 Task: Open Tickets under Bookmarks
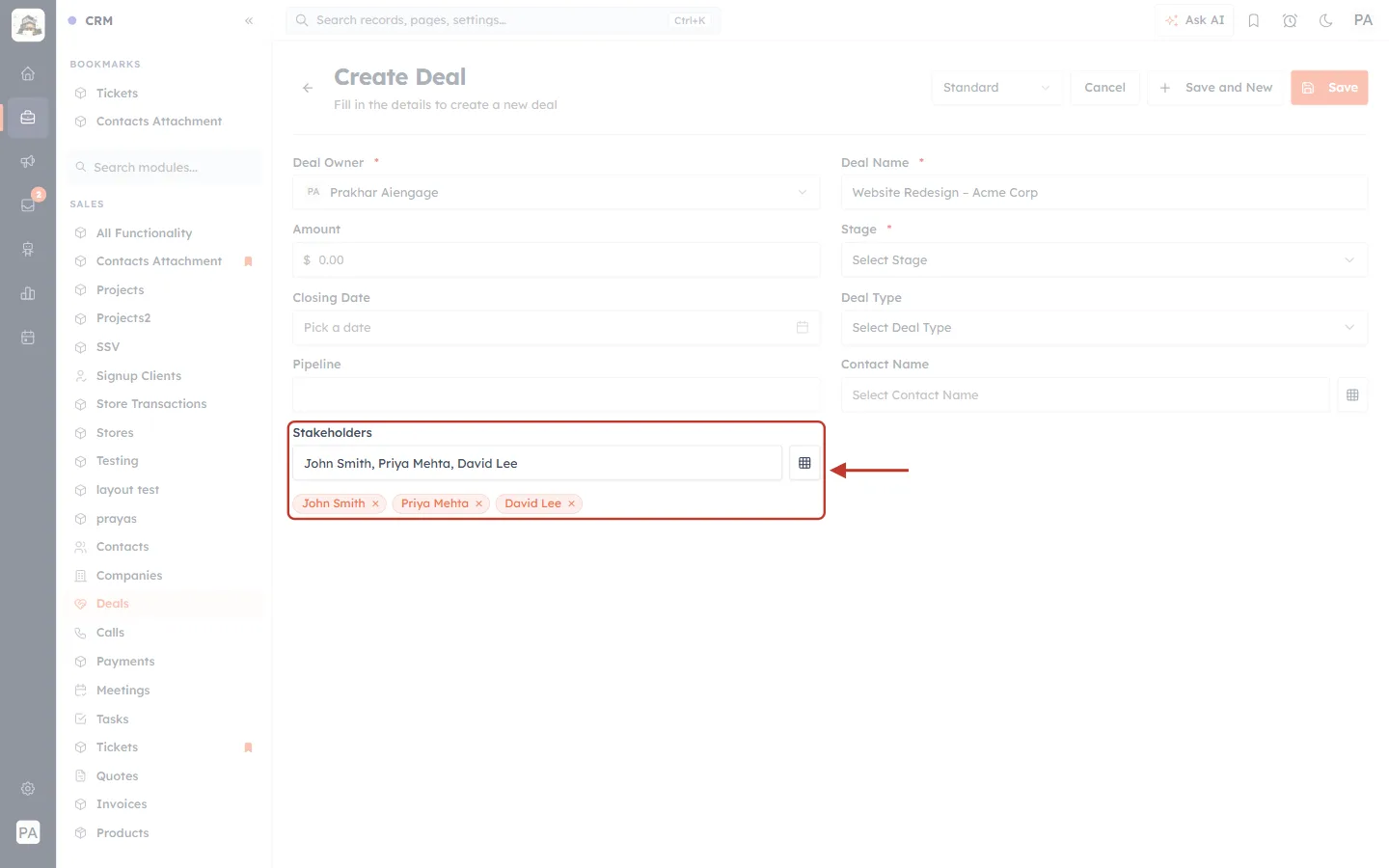click(x=118, y=94)
